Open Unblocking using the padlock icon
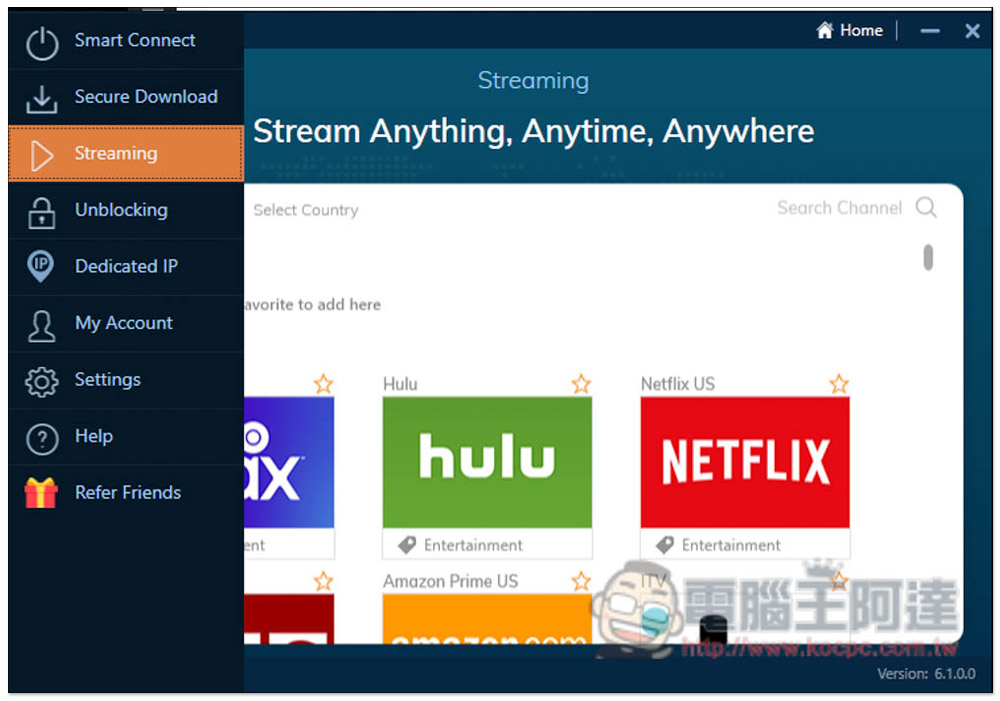Image resolution: width=1000 pixels, height=701 pixels. pos(41,212)
